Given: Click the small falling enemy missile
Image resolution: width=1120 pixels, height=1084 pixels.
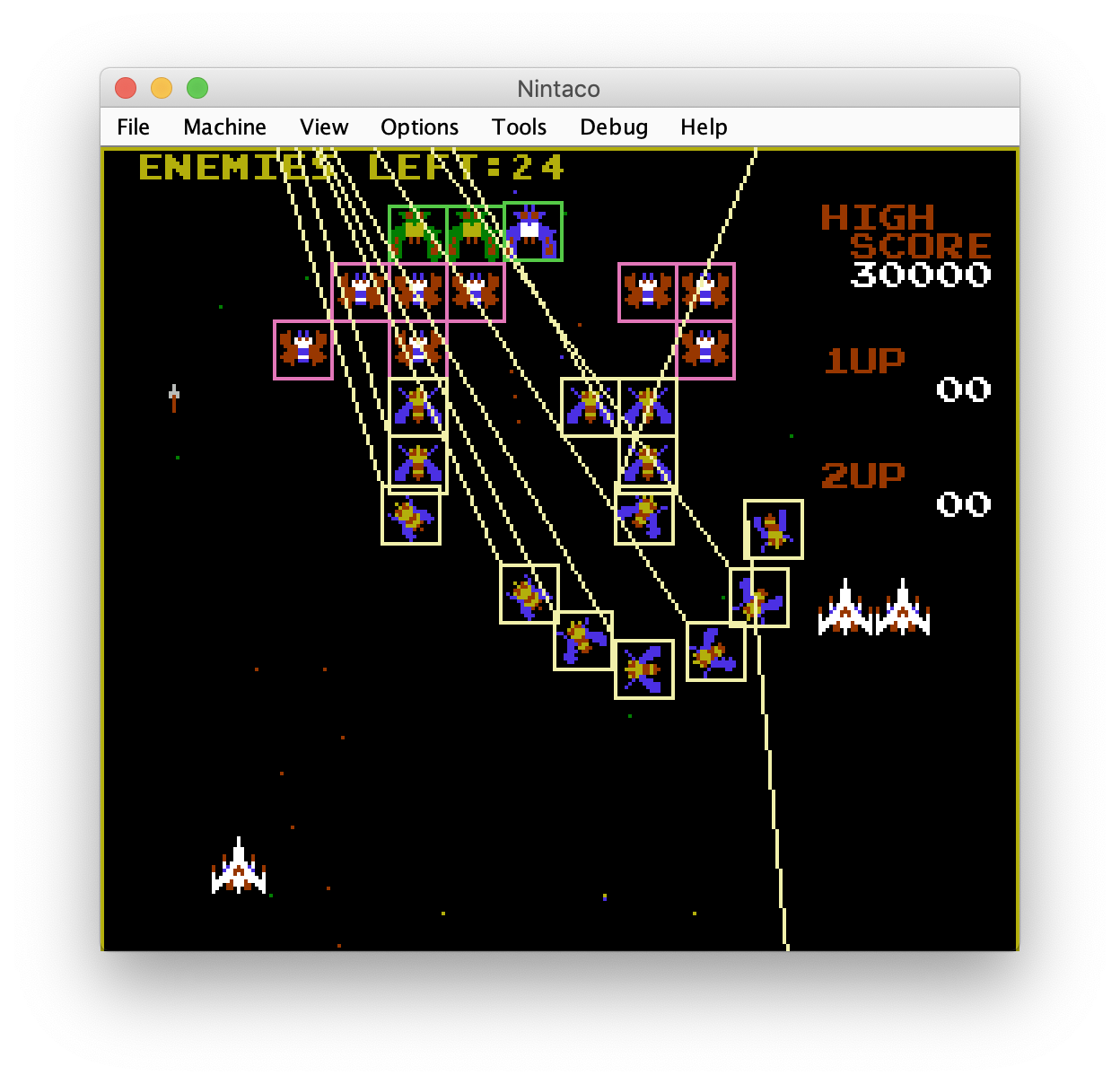Looking at the screenshot, I should tap(174, 398).
